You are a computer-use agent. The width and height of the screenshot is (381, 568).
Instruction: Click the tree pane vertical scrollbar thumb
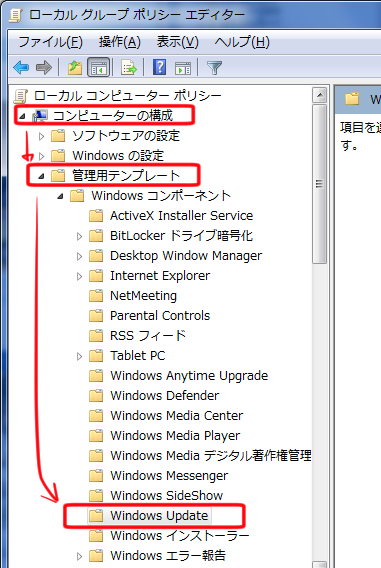319,184
